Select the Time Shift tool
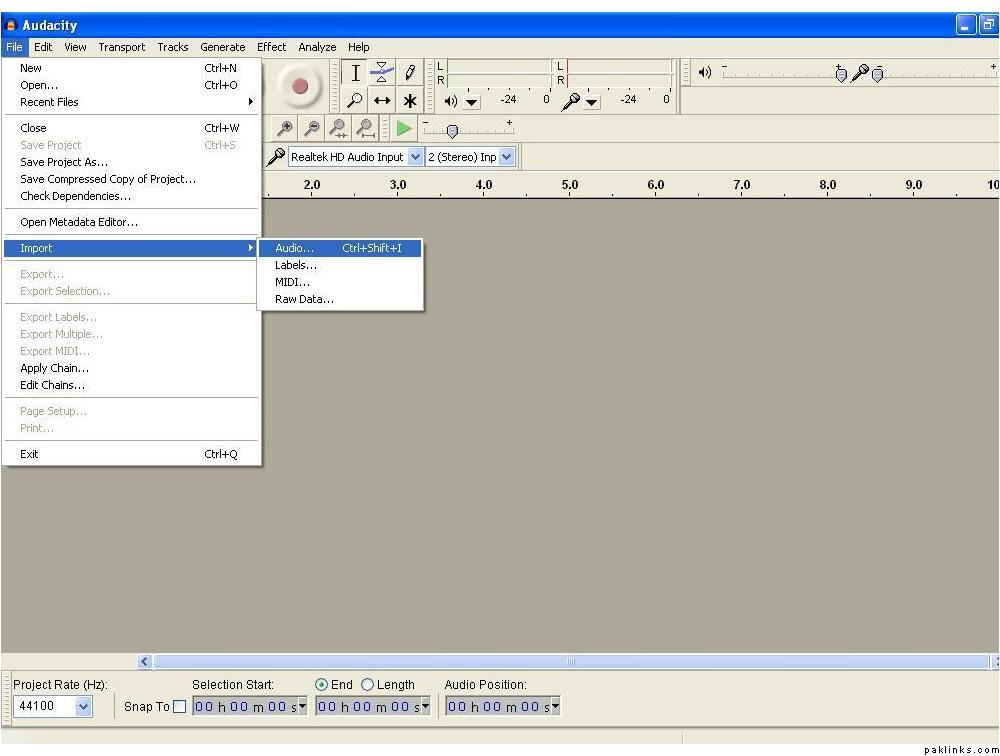The width and height of the screenshot is (1000, 756). pos(382,100)
